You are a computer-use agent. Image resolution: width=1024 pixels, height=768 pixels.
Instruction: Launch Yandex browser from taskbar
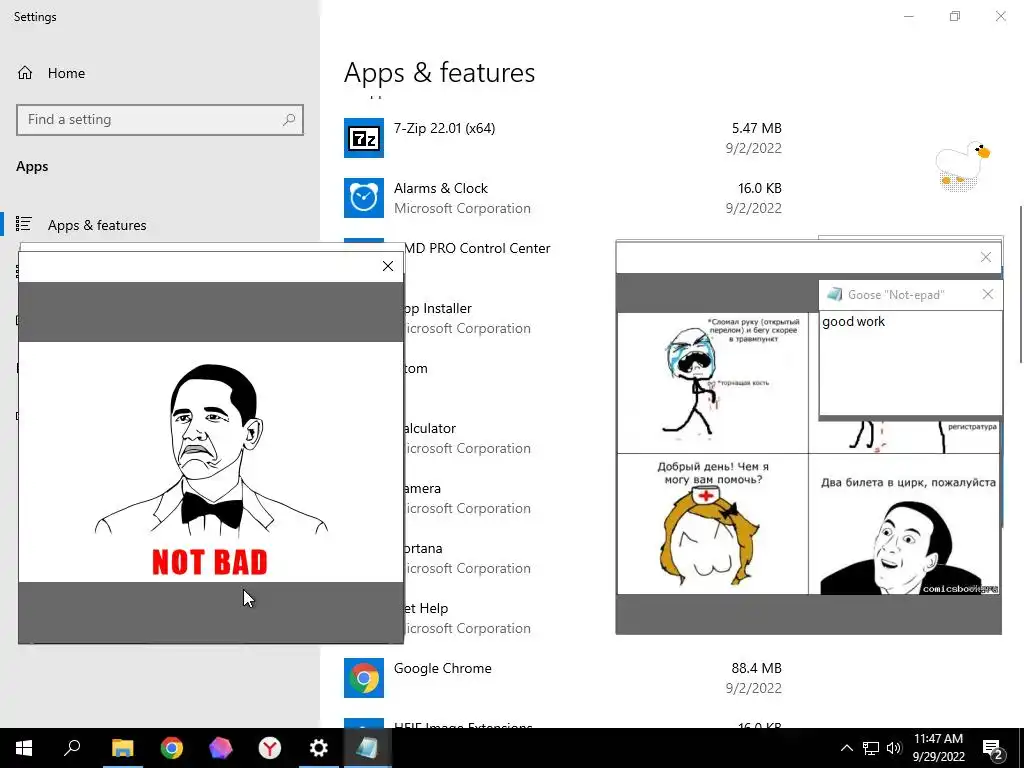(x=270, y=748)
